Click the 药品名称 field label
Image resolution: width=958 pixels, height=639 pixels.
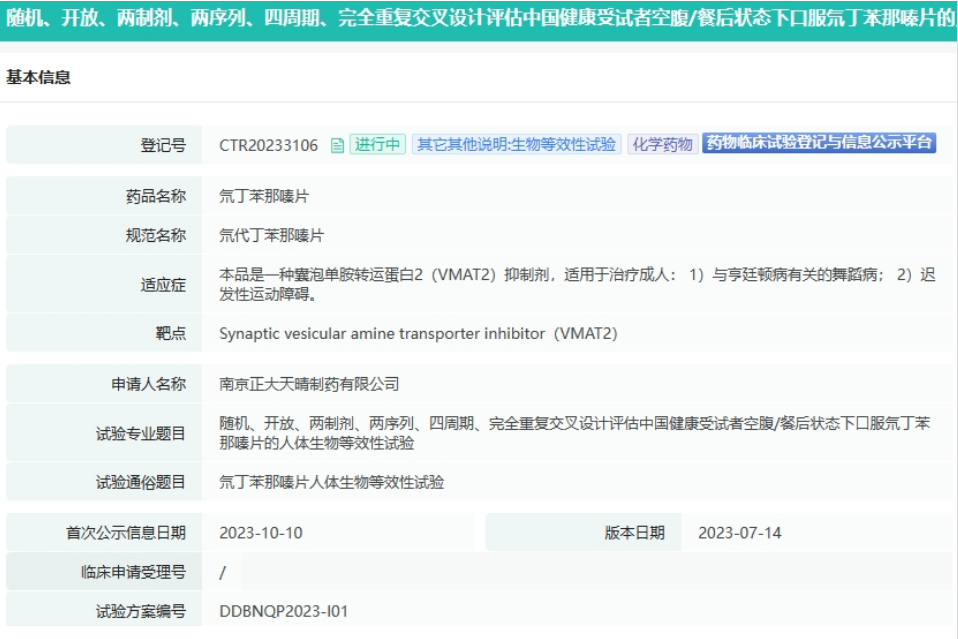[156, 196]
